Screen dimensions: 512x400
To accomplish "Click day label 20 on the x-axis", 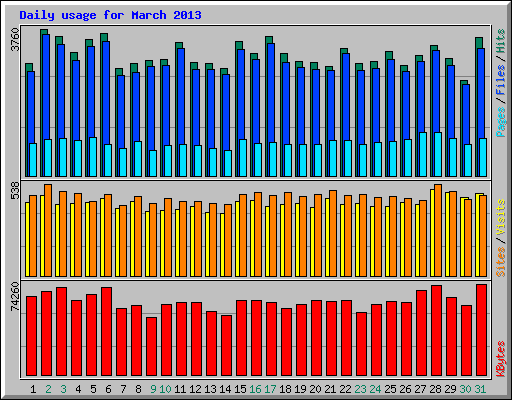I will 315,389.
